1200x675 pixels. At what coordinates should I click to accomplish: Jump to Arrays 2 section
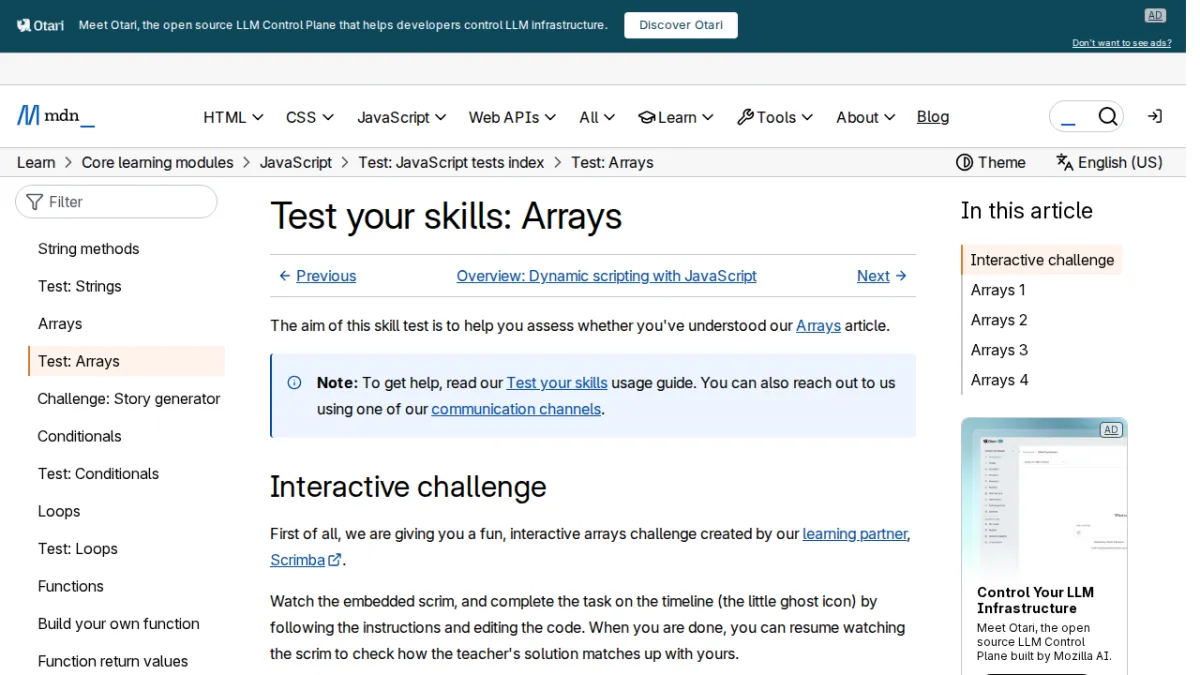point(999,320)
